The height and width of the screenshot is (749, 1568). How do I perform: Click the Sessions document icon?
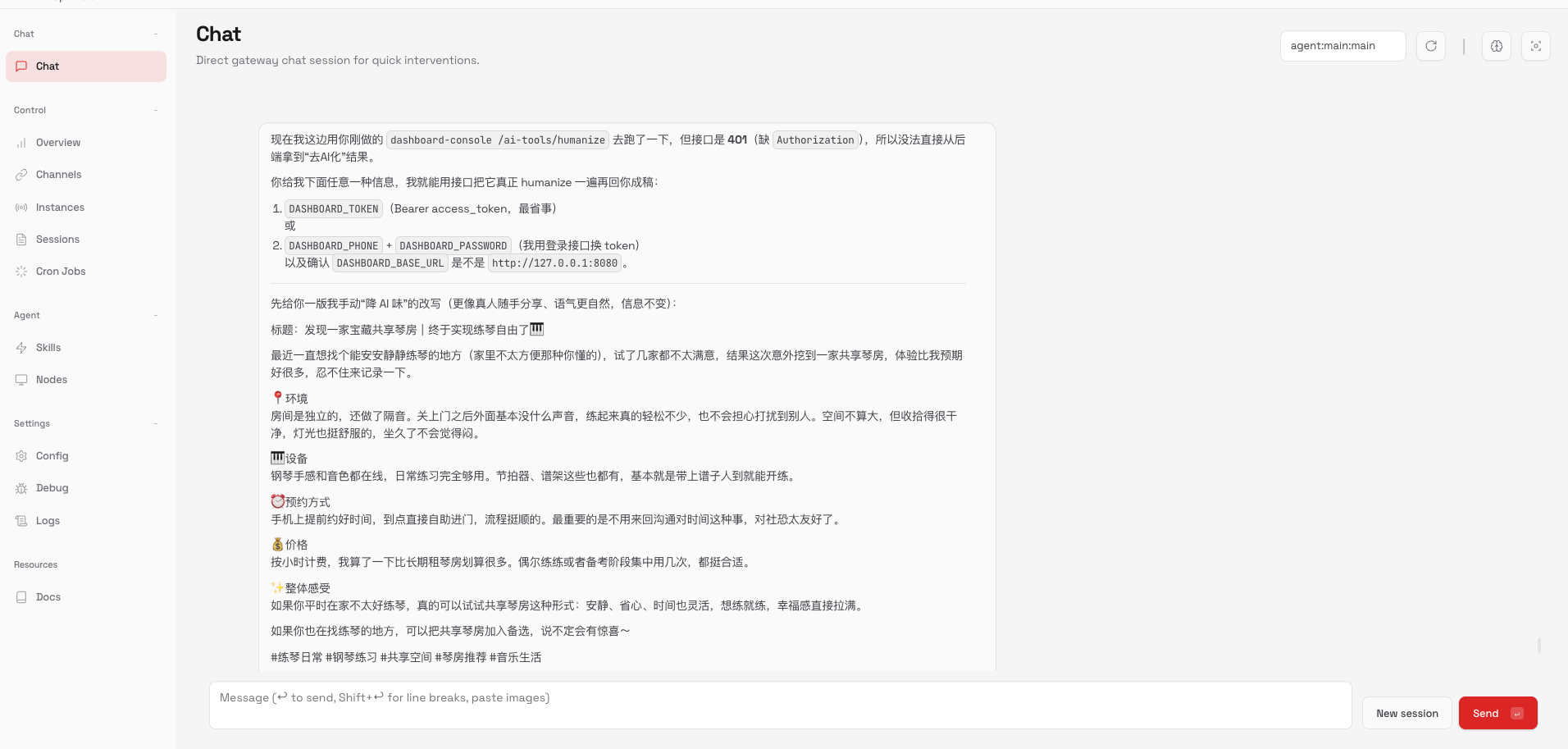(x=21, y=240)
